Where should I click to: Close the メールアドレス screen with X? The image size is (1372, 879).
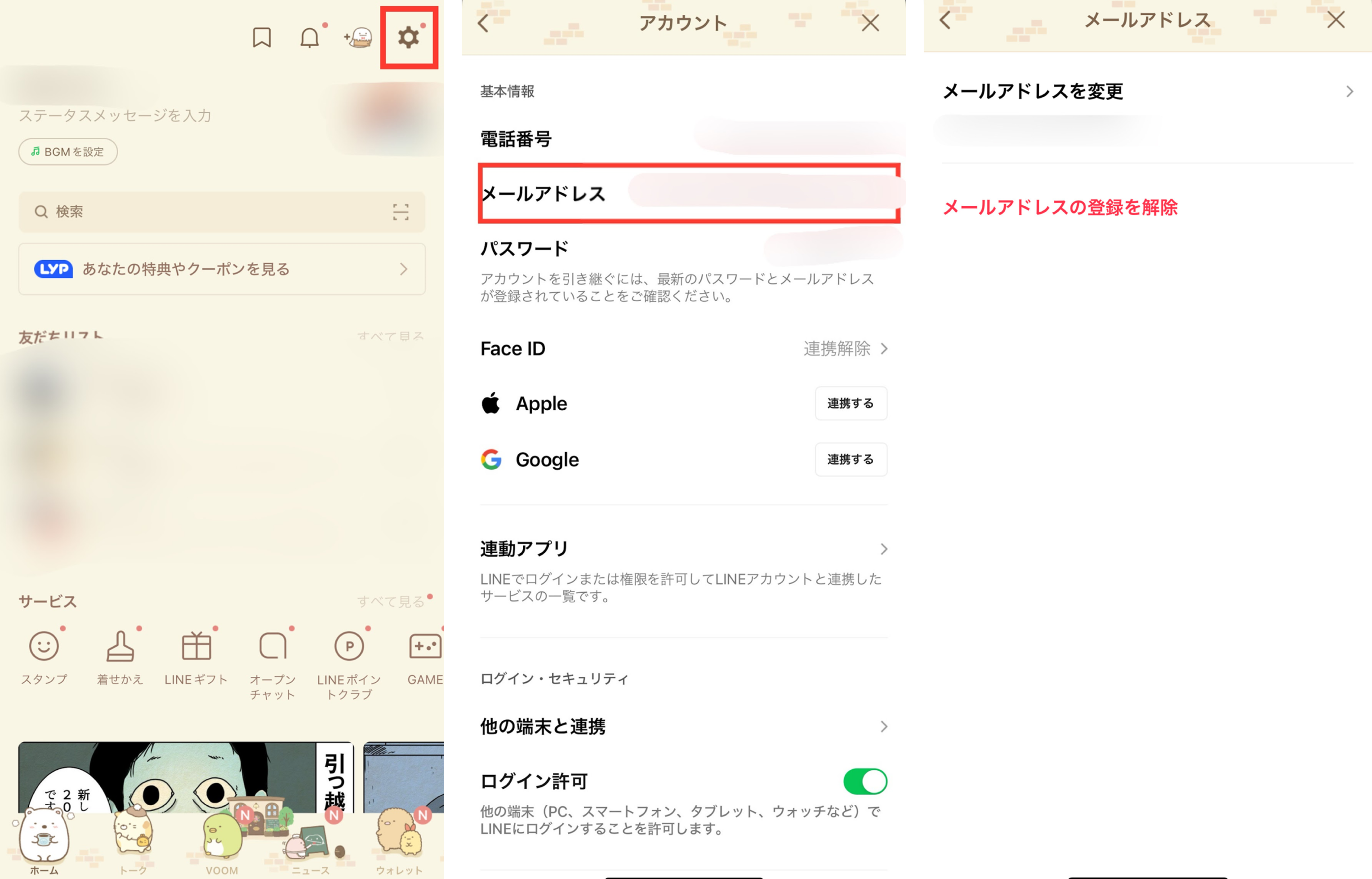point(1336,20)
